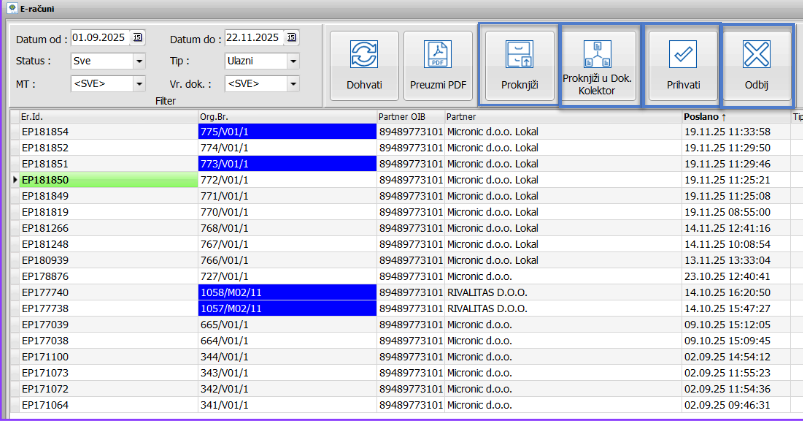Image resolution: width=803 pixels, height=421 pixels.
Task: Click the Datum od date field
Action: point(100,38)
